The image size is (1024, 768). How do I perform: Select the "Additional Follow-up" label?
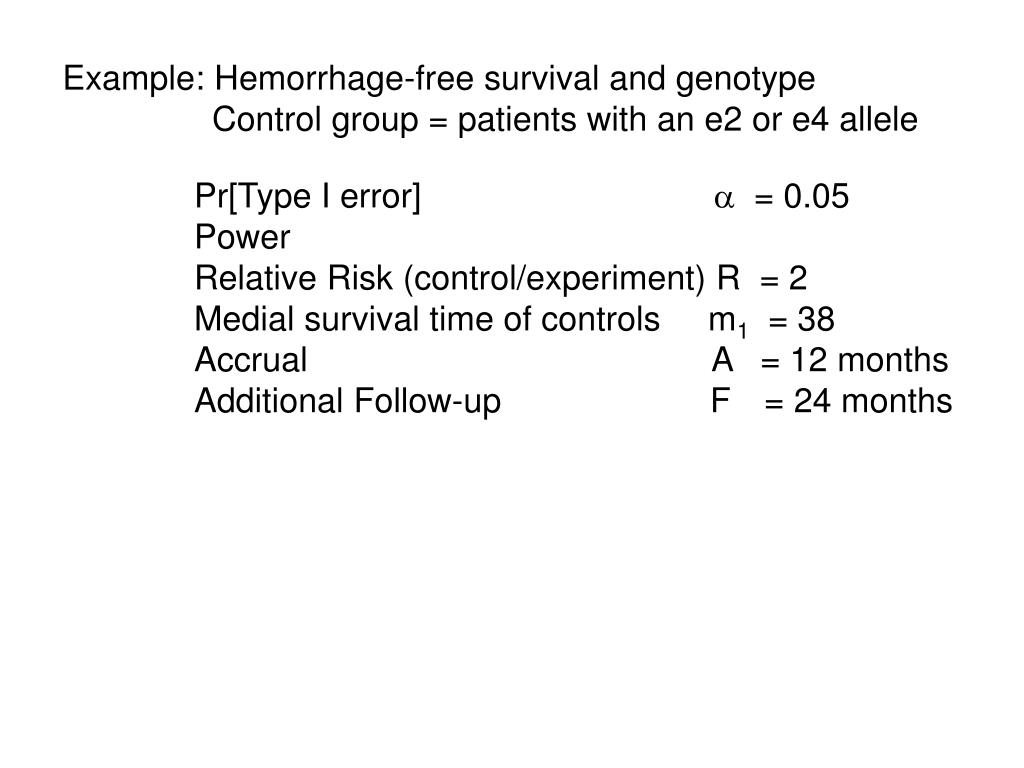point(348,401)
